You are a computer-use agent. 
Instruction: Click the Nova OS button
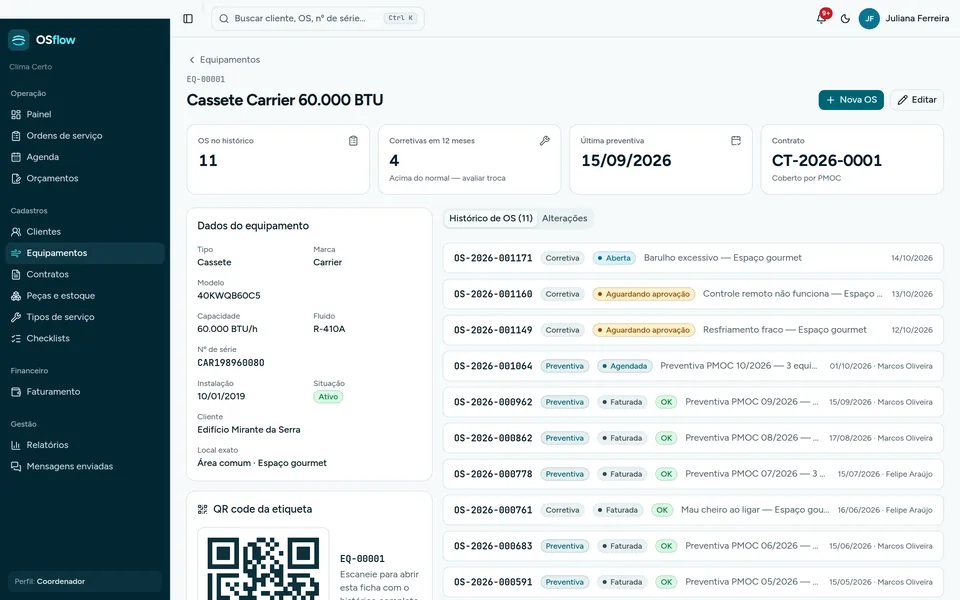851,100
